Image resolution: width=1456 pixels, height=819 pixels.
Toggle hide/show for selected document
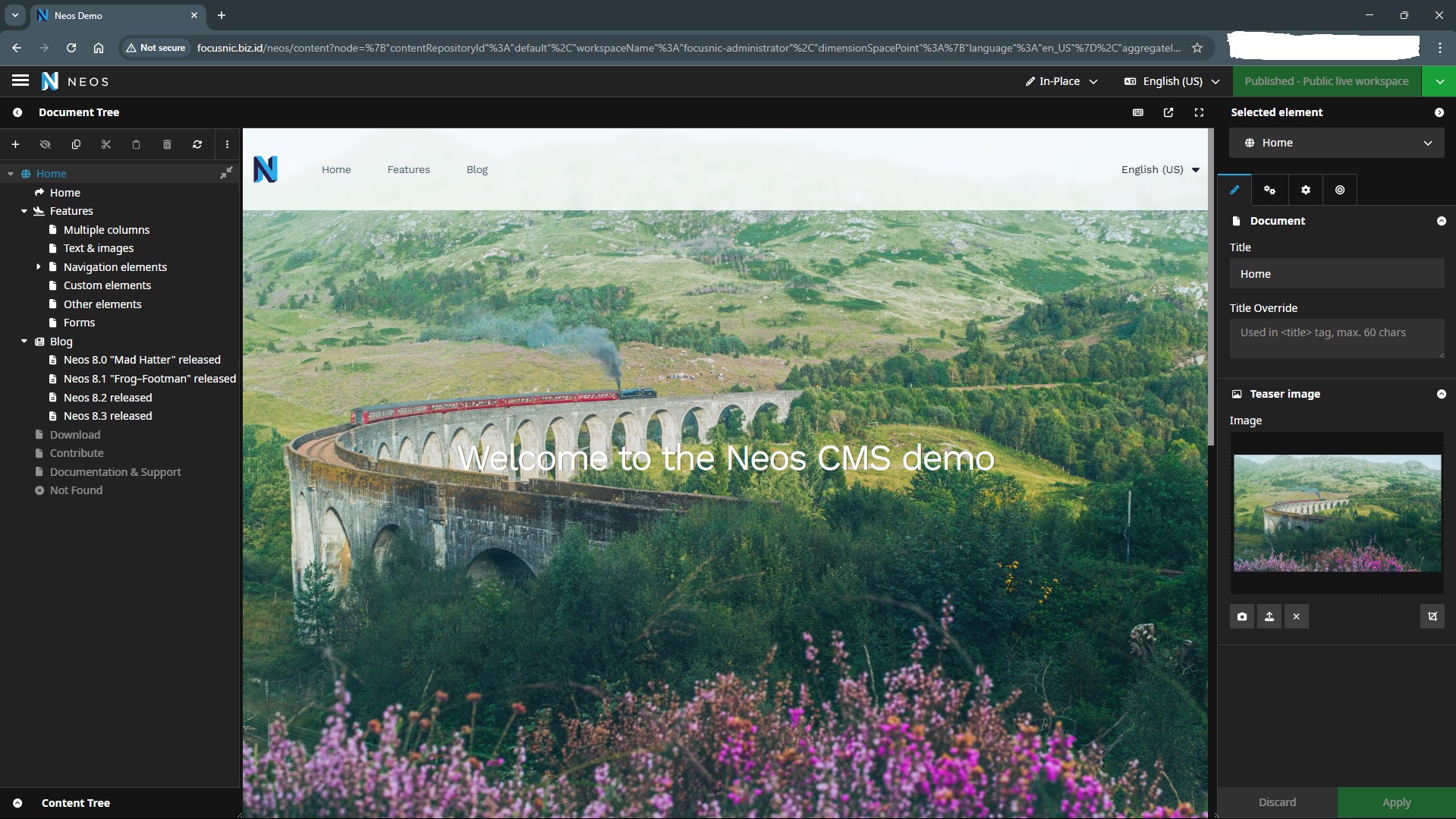click(x=46, y=144)
